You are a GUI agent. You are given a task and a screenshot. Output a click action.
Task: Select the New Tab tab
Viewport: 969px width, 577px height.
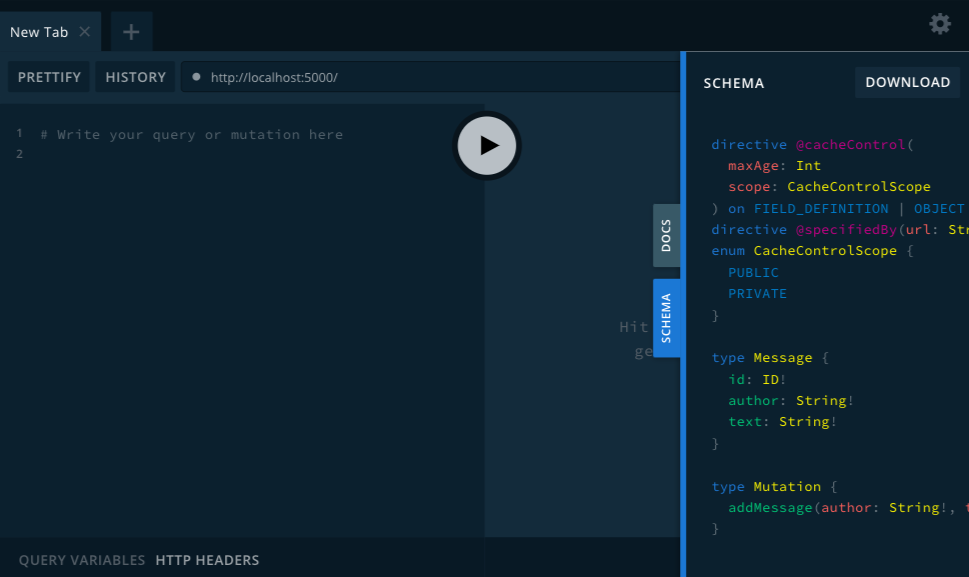click(39, 32)
